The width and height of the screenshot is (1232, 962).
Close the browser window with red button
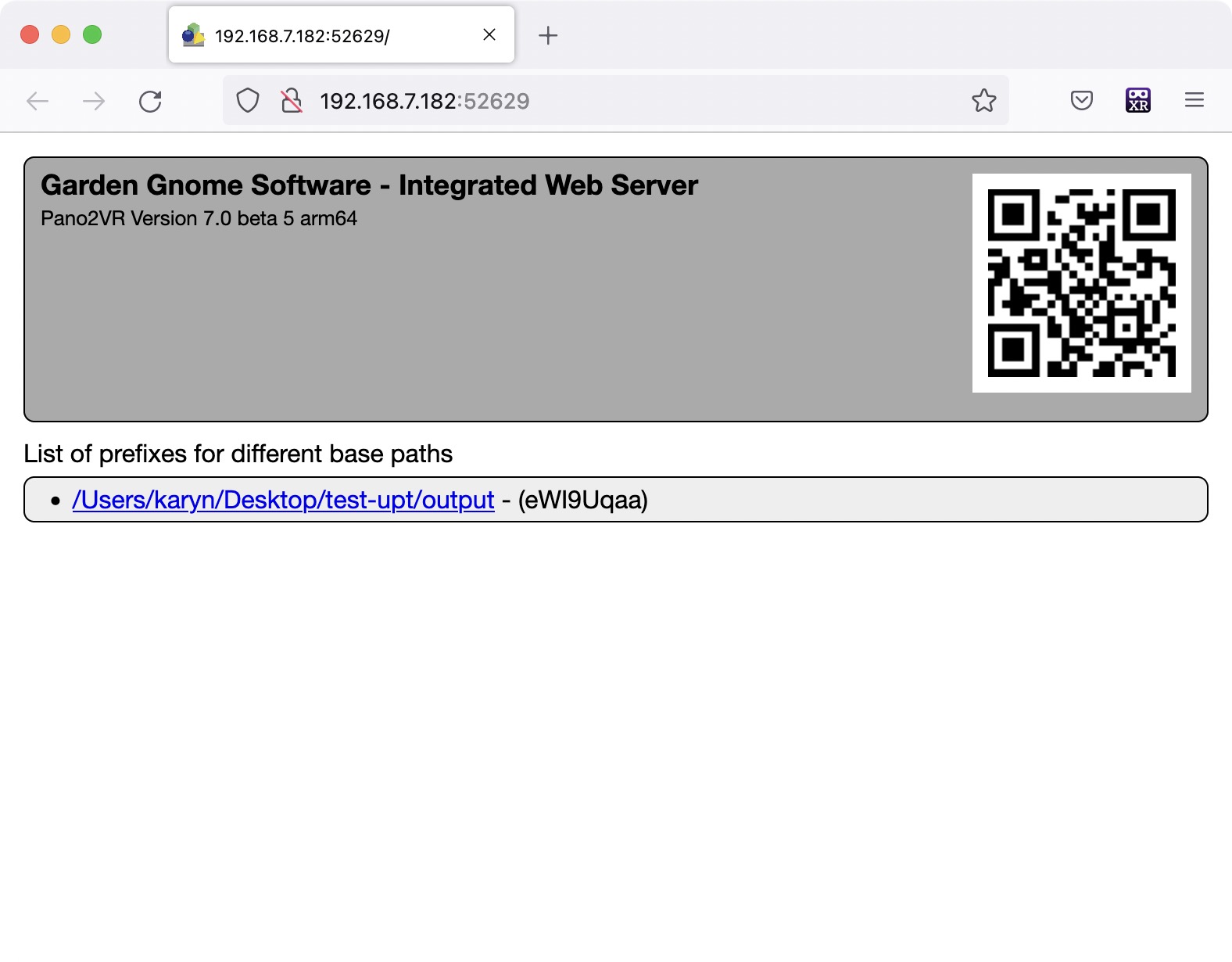click(30, 35)
